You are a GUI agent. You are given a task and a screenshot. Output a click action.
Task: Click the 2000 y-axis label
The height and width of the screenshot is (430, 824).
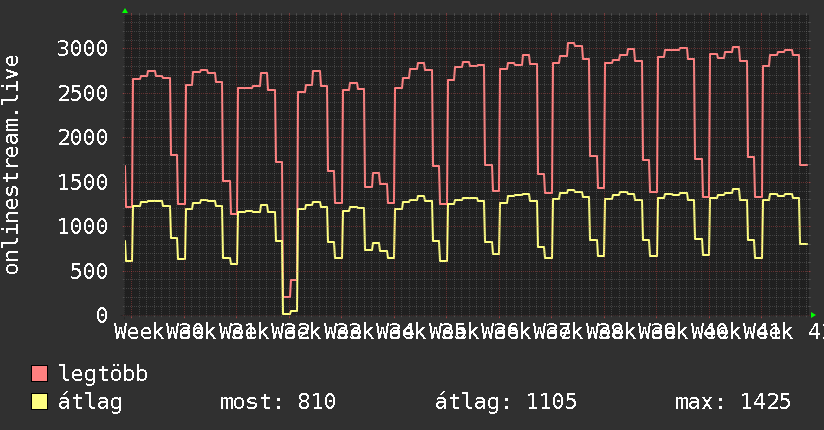coord(83,137)
